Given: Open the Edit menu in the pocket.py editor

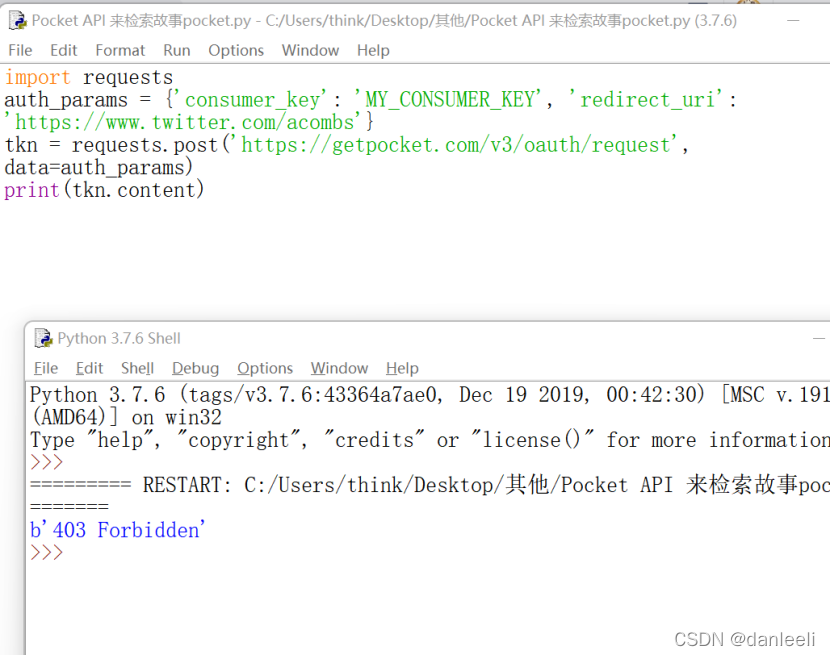Looking at the screenshot, I should click(x=64, y=50).
